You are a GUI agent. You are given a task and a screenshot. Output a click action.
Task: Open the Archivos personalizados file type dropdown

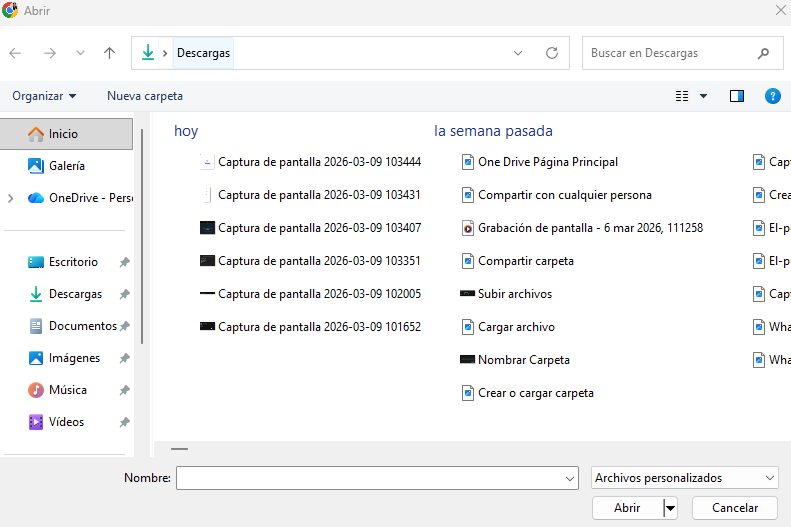coord(684,478)
